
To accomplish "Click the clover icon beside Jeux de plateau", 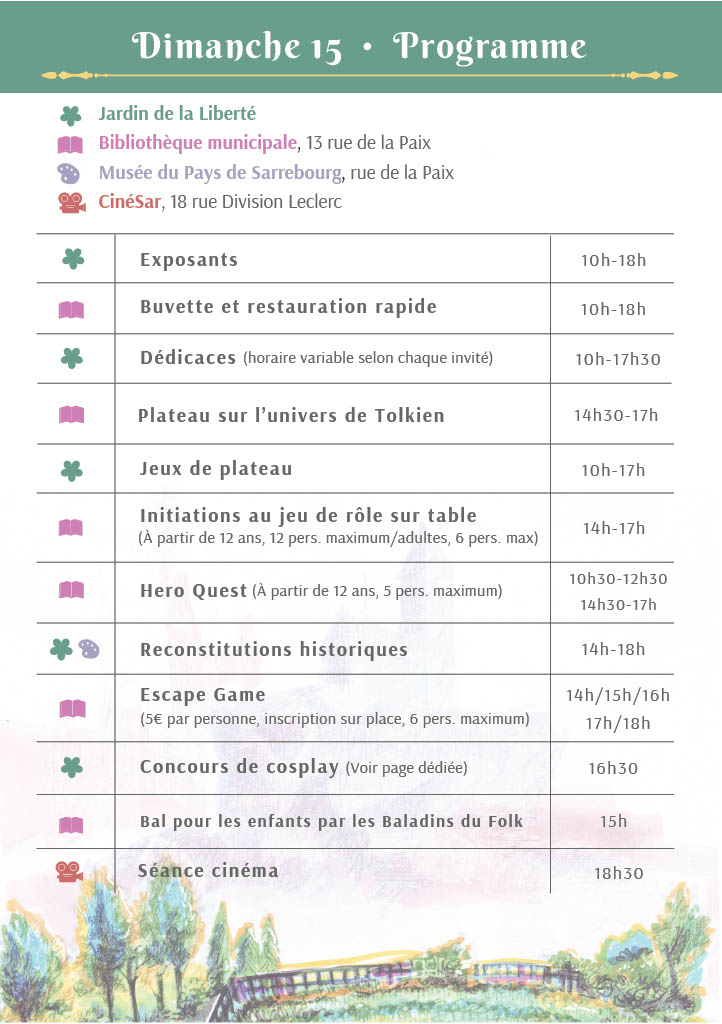I will click(72, 470).
